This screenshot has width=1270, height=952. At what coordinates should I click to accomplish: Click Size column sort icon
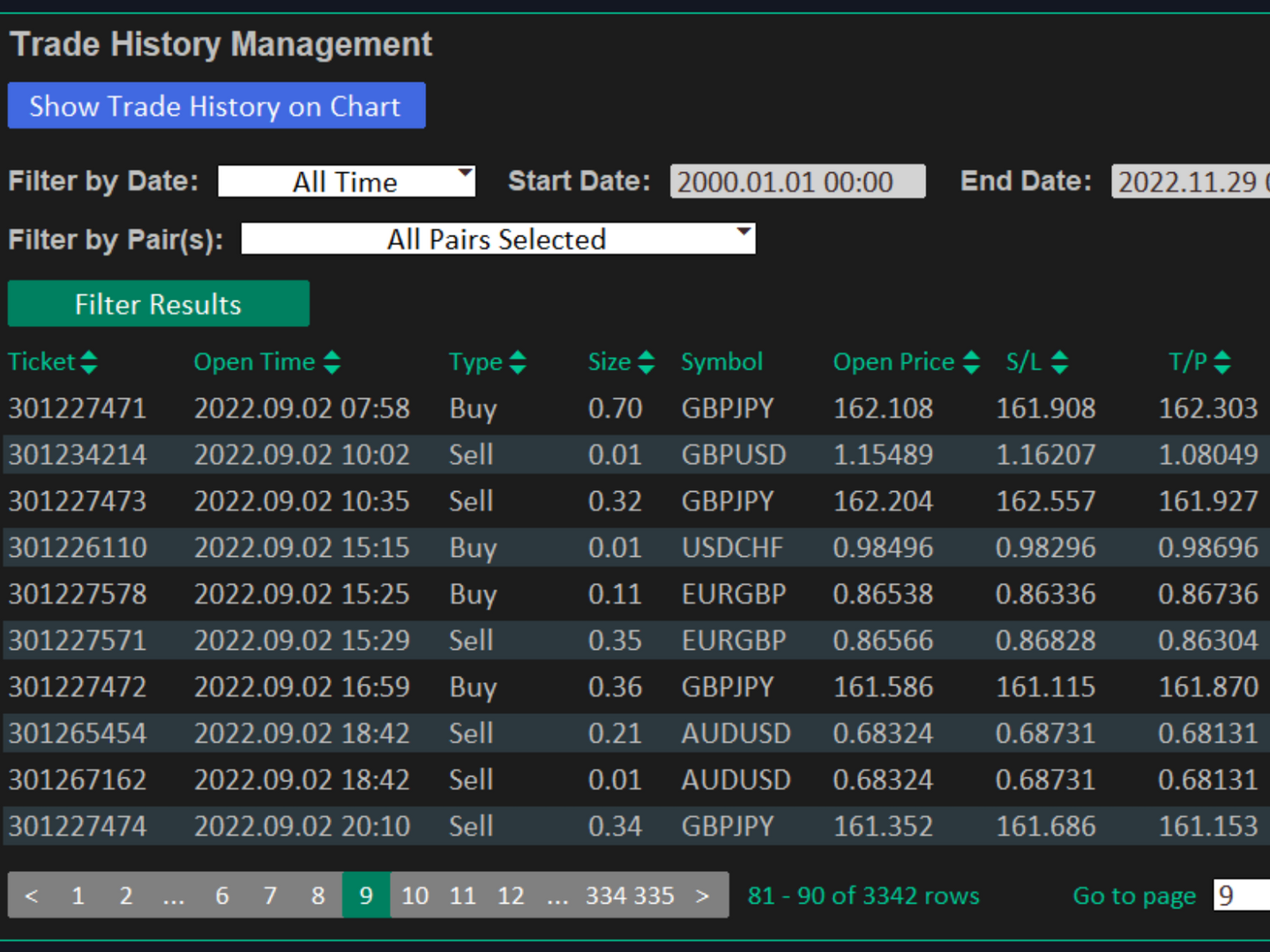coord(646,362)
